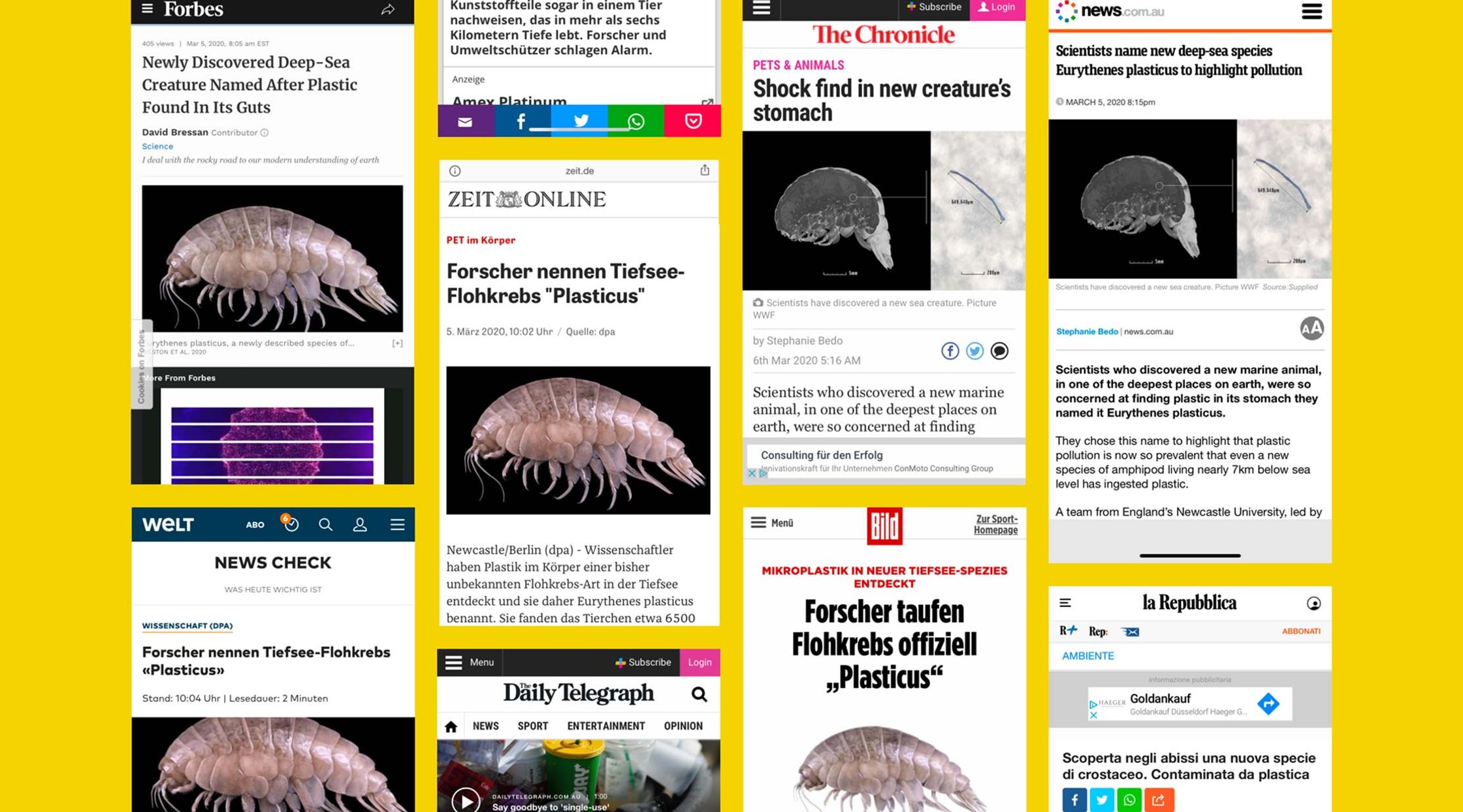Share Chronicle story on Facebook
Screen dimensions: 1463x812
tap(950, 351)
